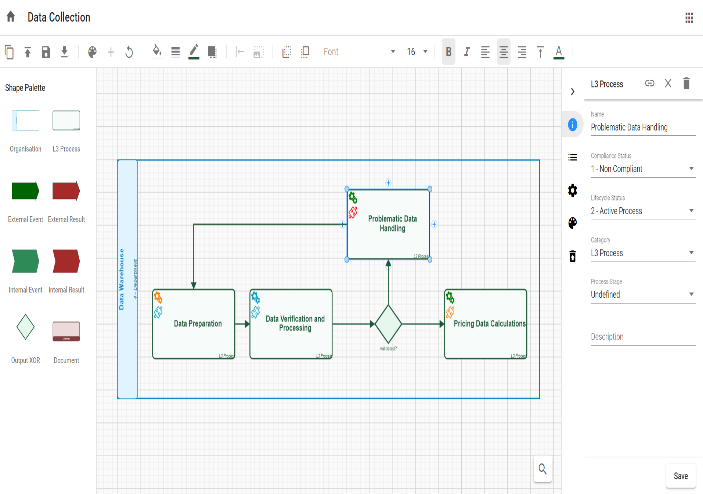Open the magnifier search button on canvas

pyautogui.click(x=542, y=468)
